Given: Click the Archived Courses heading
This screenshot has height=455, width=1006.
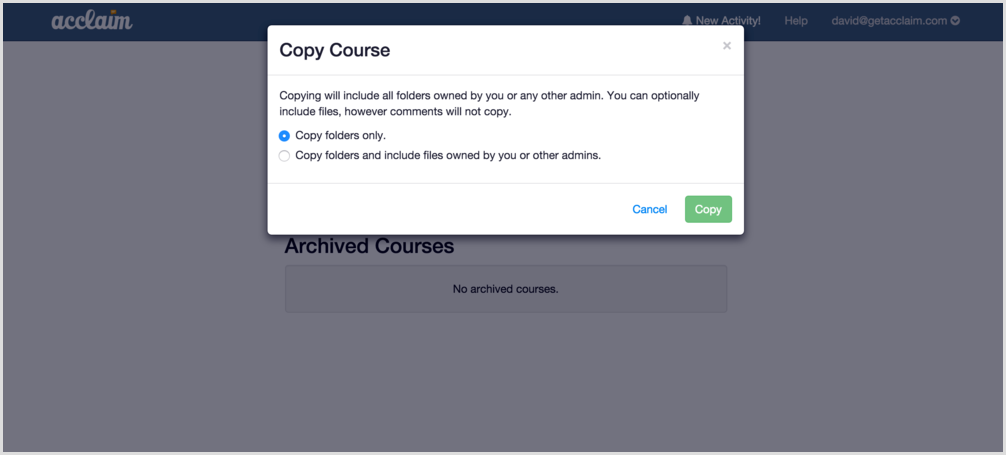Looking at the screenshot, I should [369, 246].
